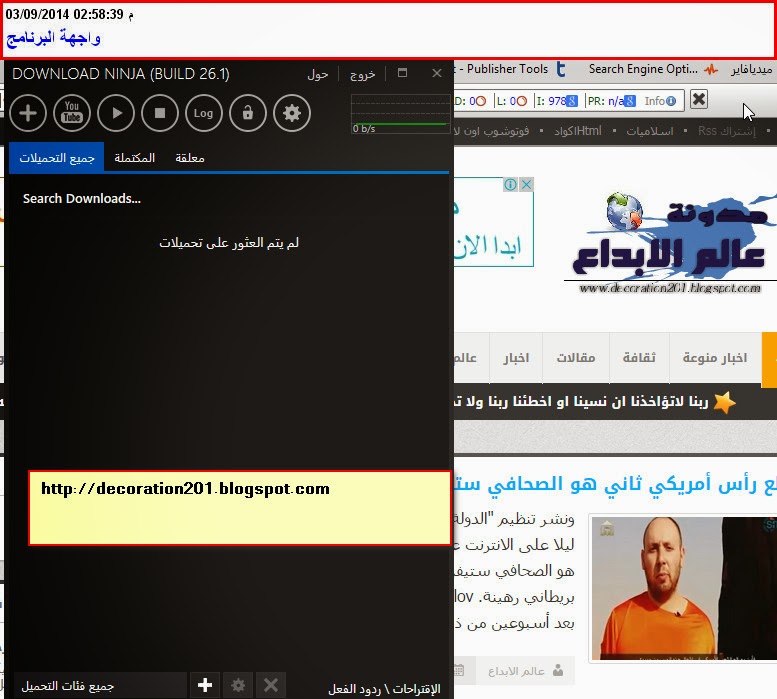Click the L: 0 links indicator
This screenshot has height=699, width=777.
tap(512, 101)
